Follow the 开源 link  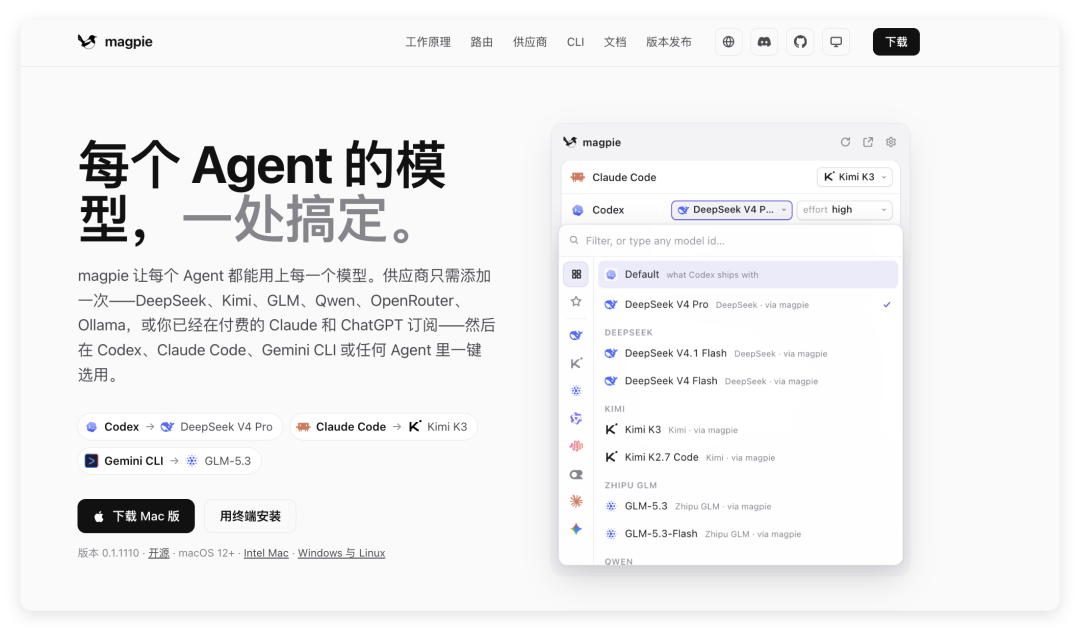tap(158, 553)
